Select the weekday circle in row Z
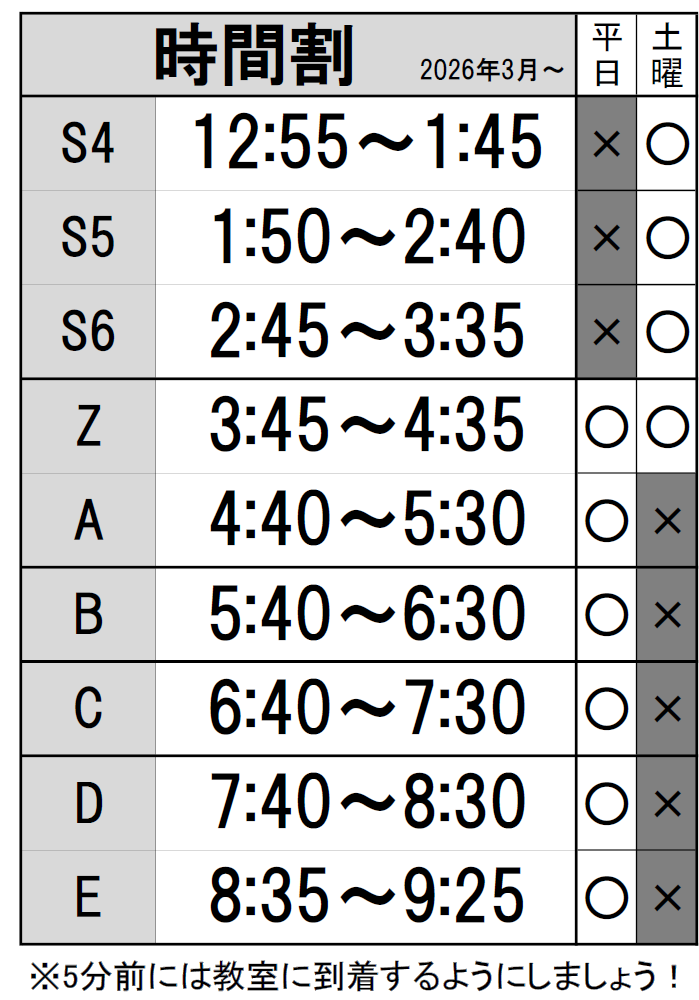The image size is (699, 1000). [606, 427]
